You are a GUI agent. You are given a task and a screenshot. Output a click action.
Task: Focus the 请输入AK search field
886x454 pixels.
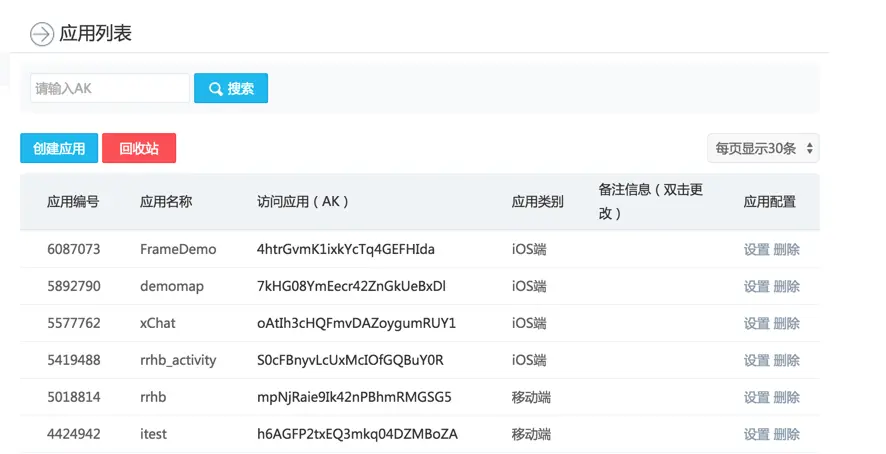(110, 88)
